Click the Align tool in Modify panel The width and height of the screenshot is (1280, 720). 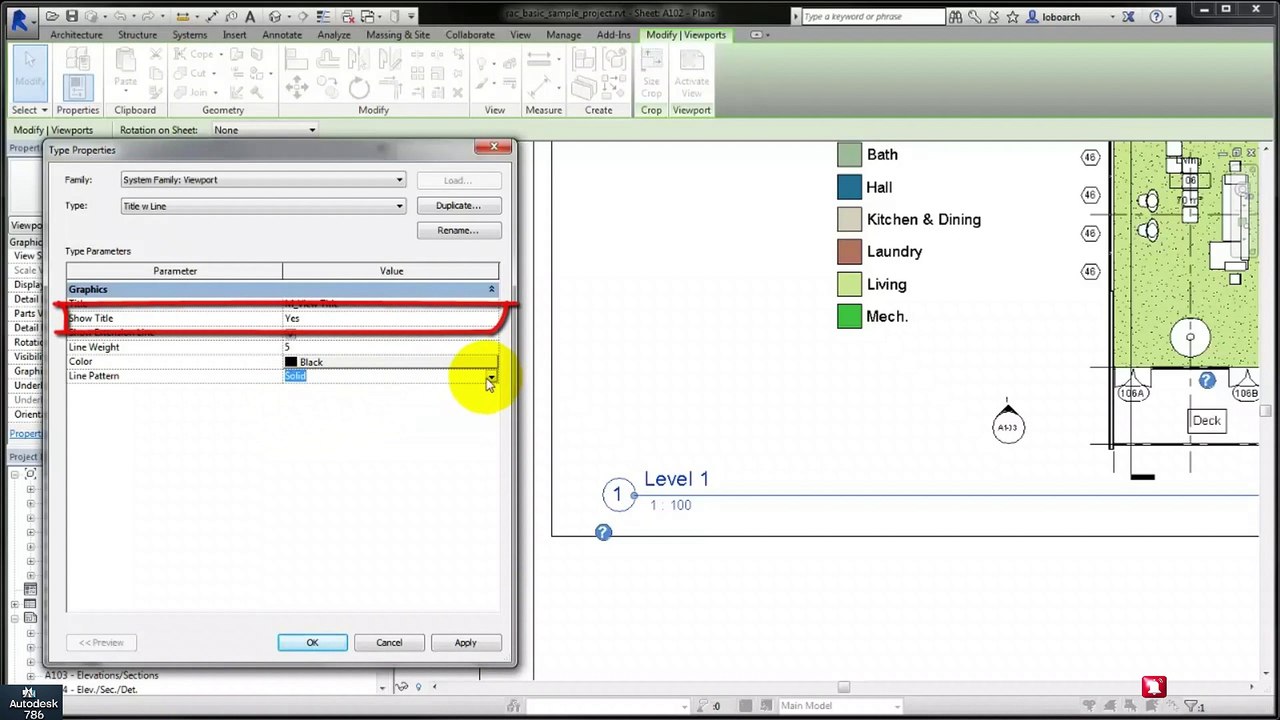point(297,59)
